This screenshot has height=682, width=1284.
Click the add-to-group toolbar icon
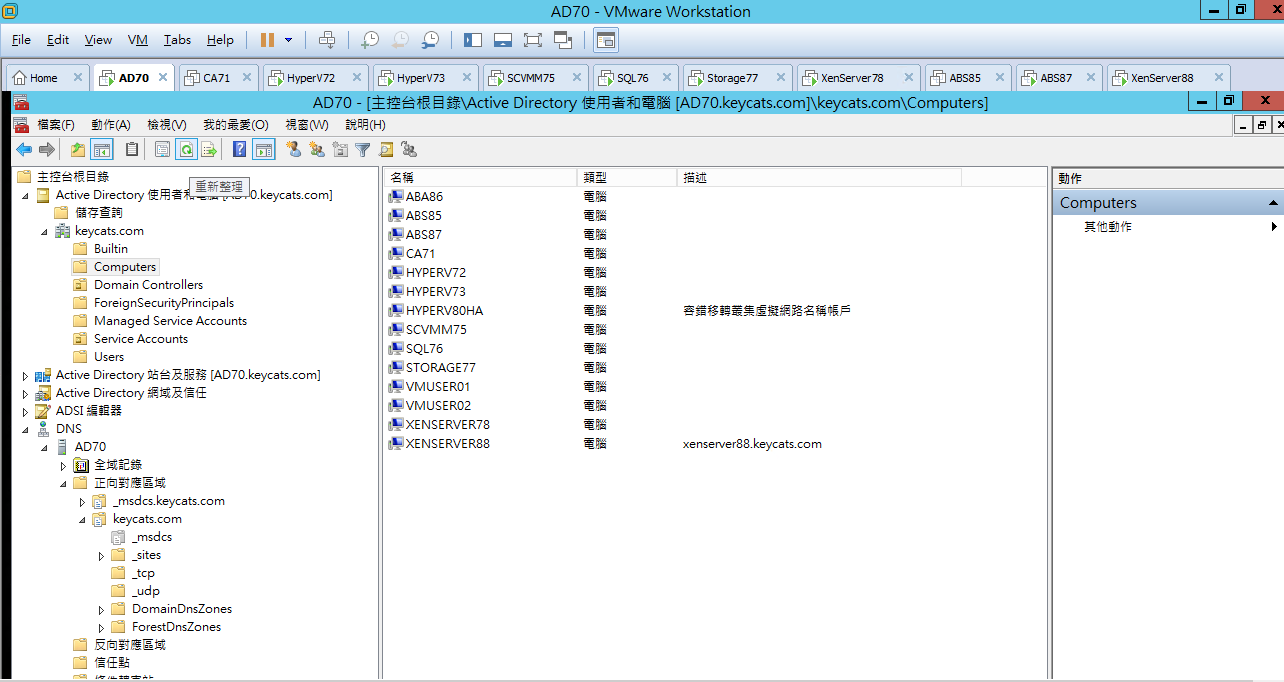point(408,150)
